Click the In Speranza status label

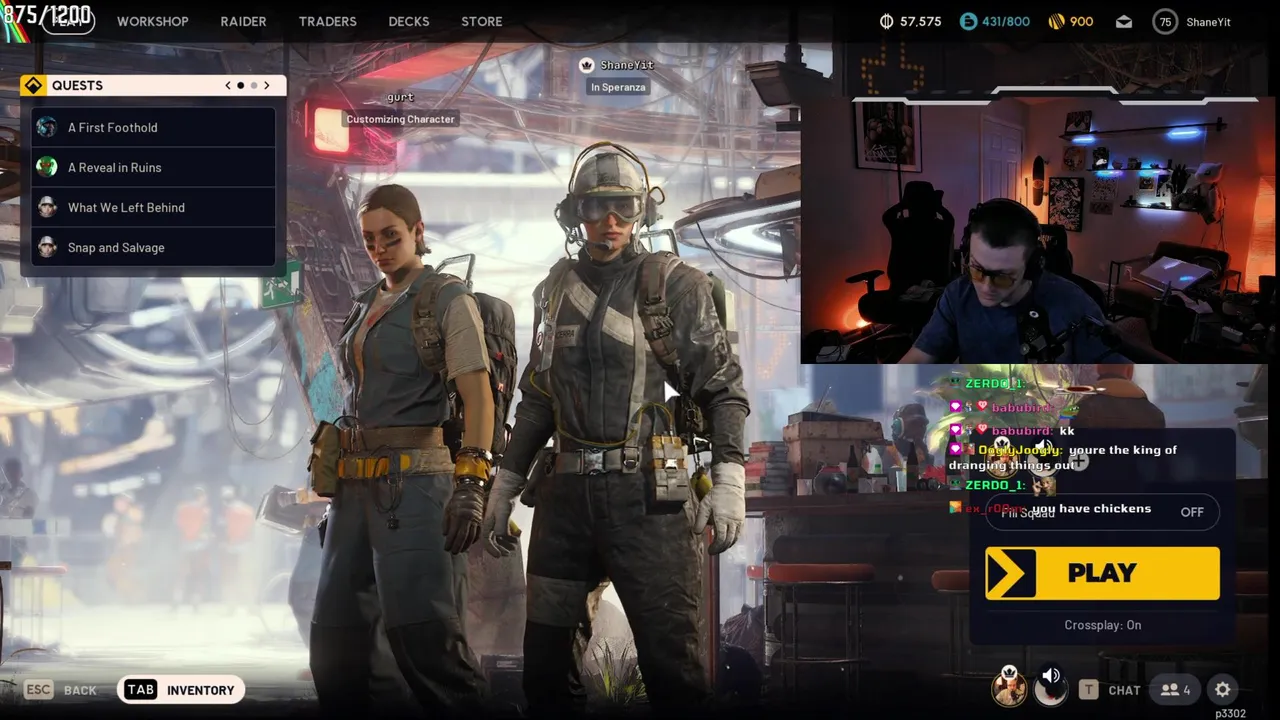pyautogui.click(x=618, y=87)
